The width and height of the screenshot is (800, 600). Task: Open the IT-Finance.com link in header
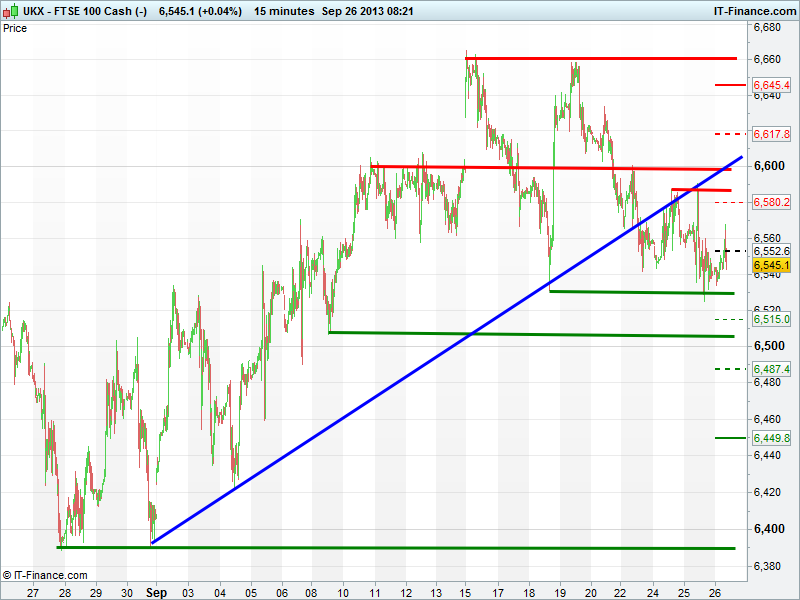tap(754, 10)
